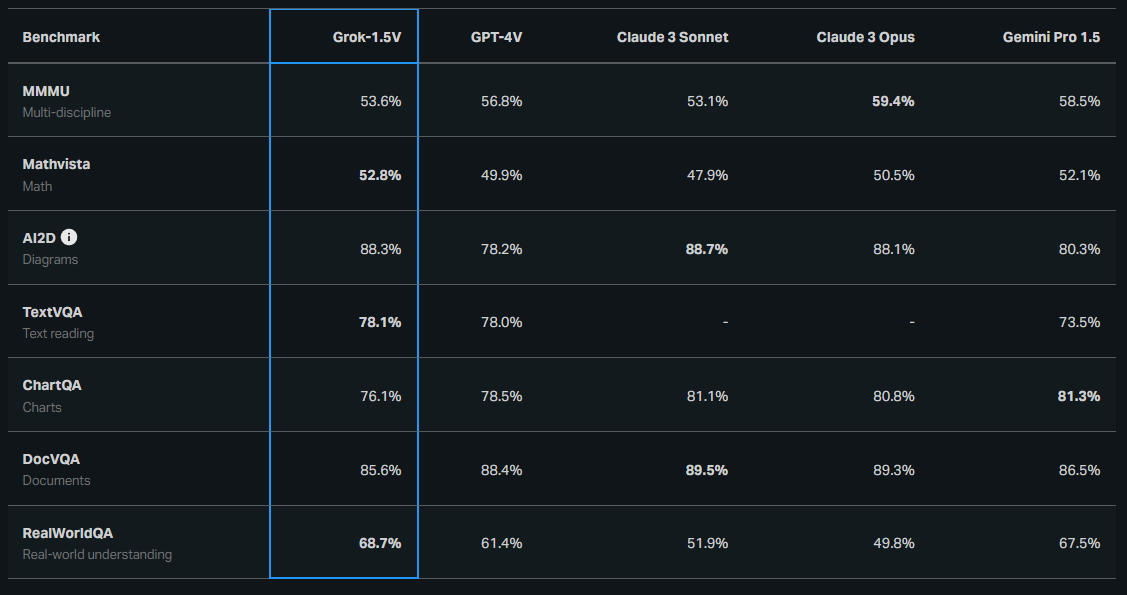Click the Benchmark column header
Screen dimensions: 1127x595
tap(61, 37)
